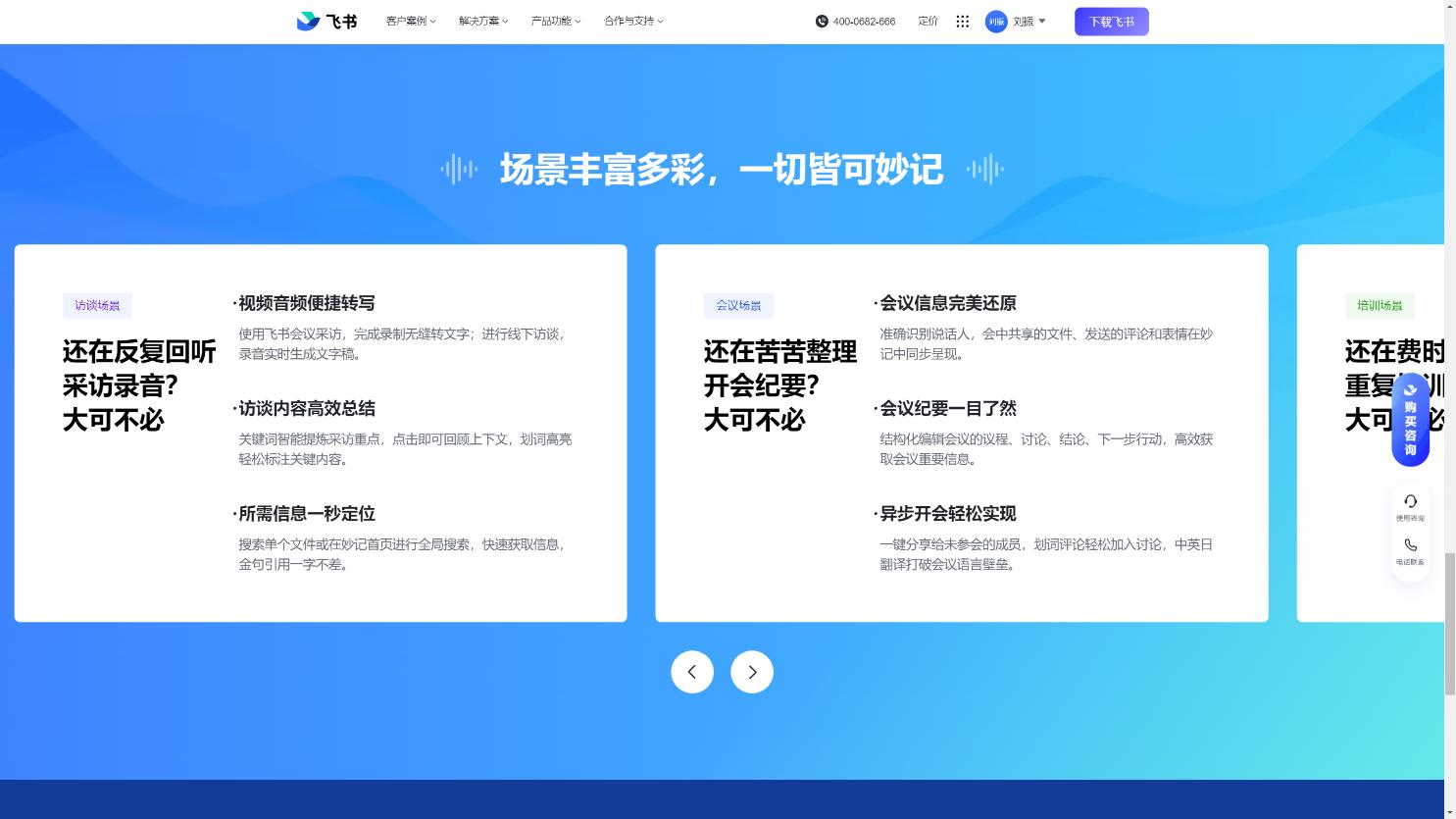Viewport: 1456px width, 819px height.
Task: Expand the 解决方案 menu
Action: 483,22
